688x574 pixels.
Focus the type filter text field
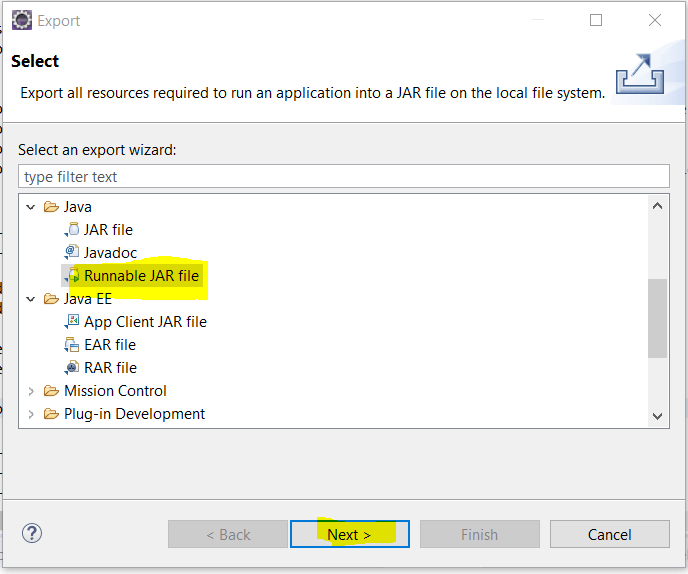(344, 176)
